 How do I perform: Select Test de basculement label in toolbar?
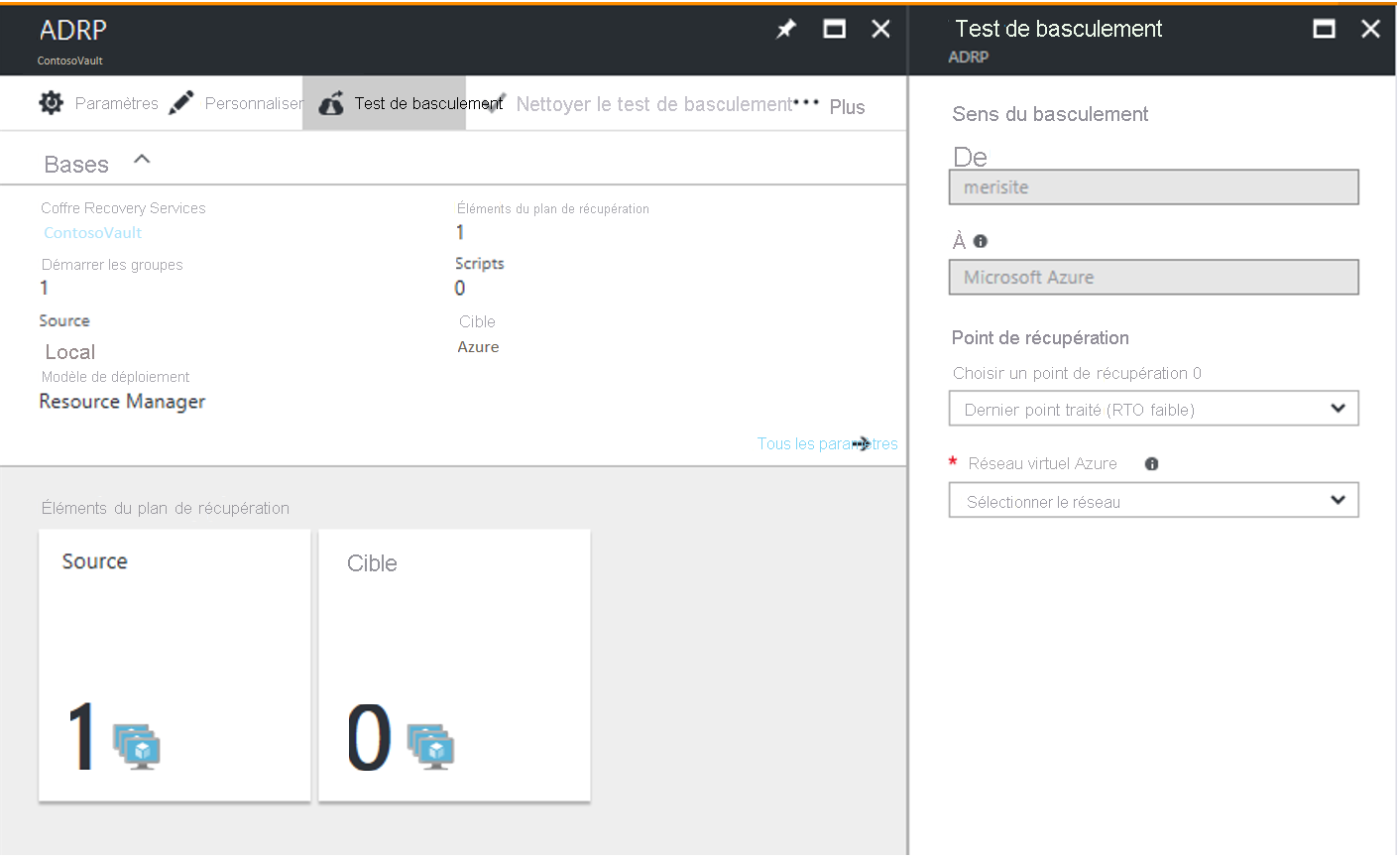(428, 103)
